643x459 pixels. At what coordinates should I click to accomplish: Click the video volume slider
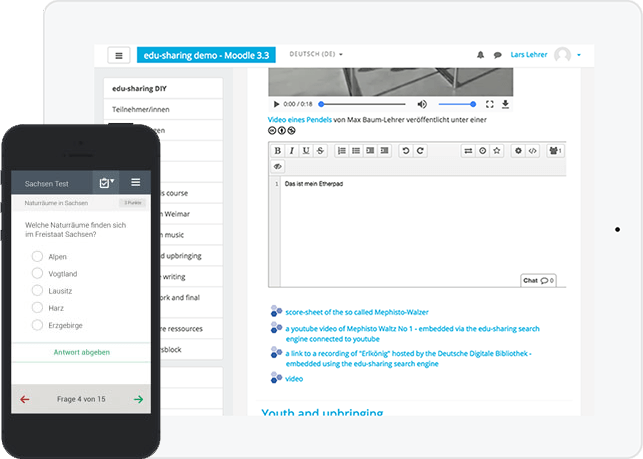(457, 104)
